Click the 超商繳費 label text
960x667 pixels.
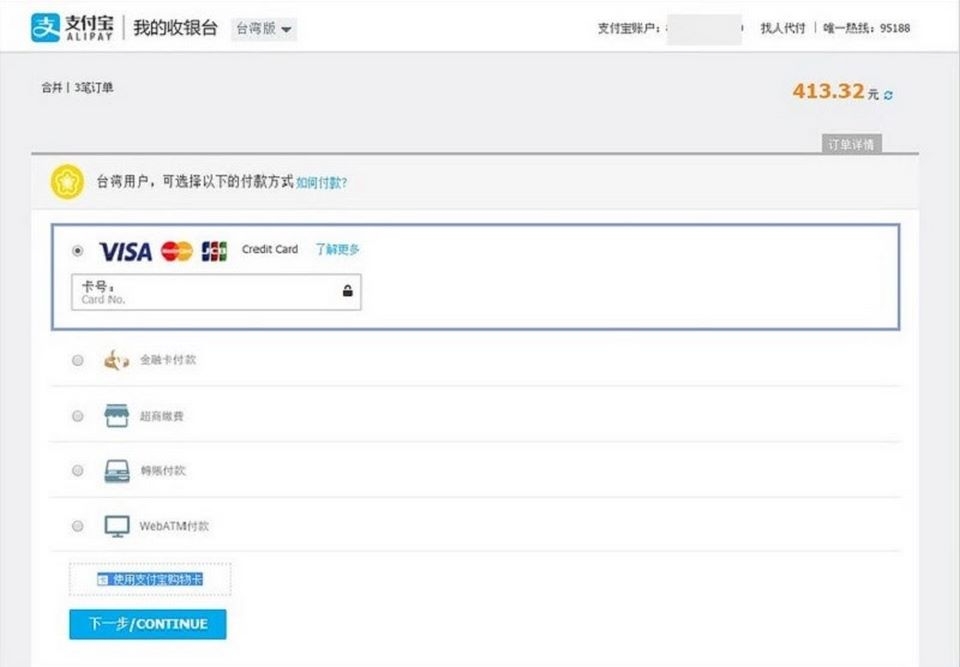tap(162, 416)
